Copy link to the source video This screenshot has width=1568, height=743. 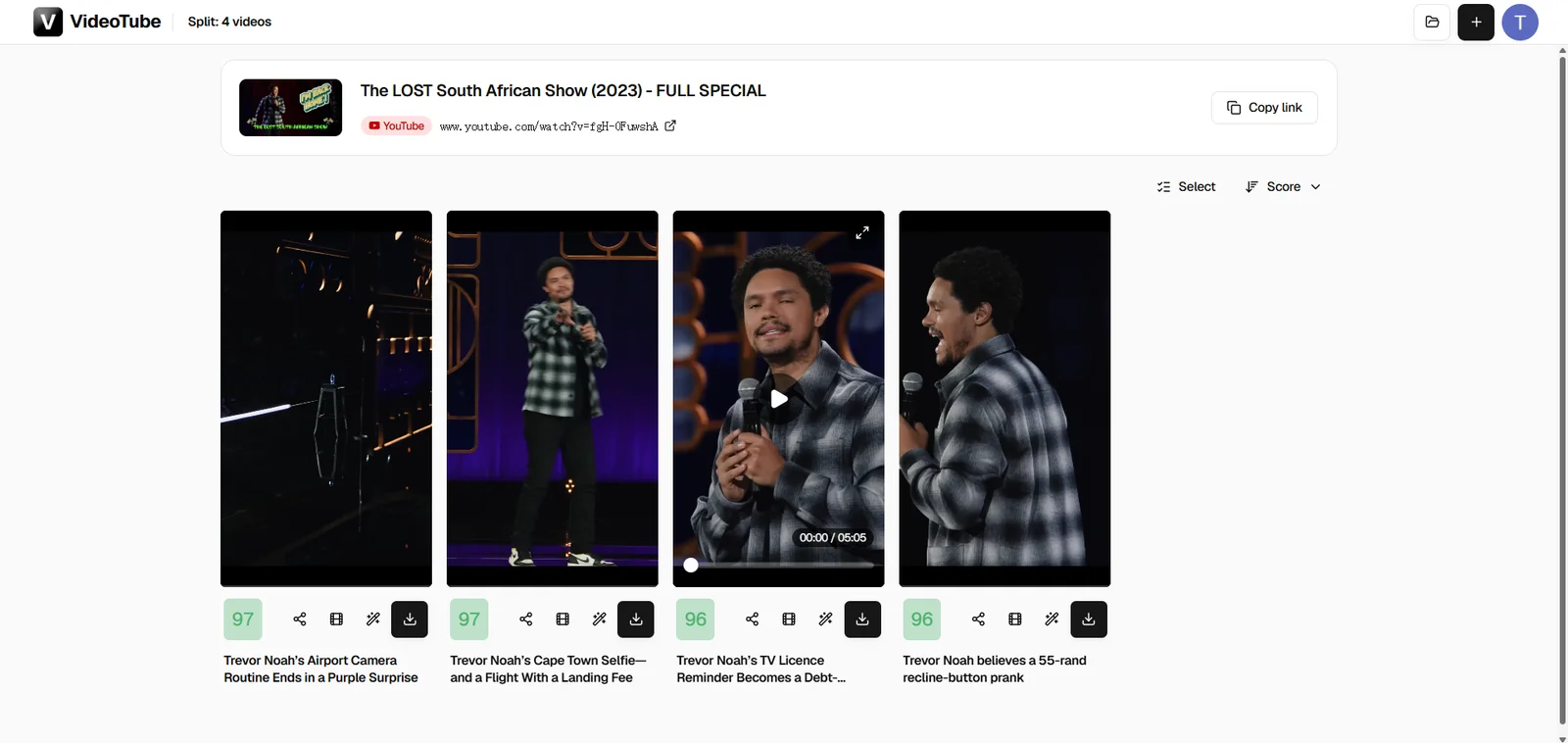[x=1265, y=108]
